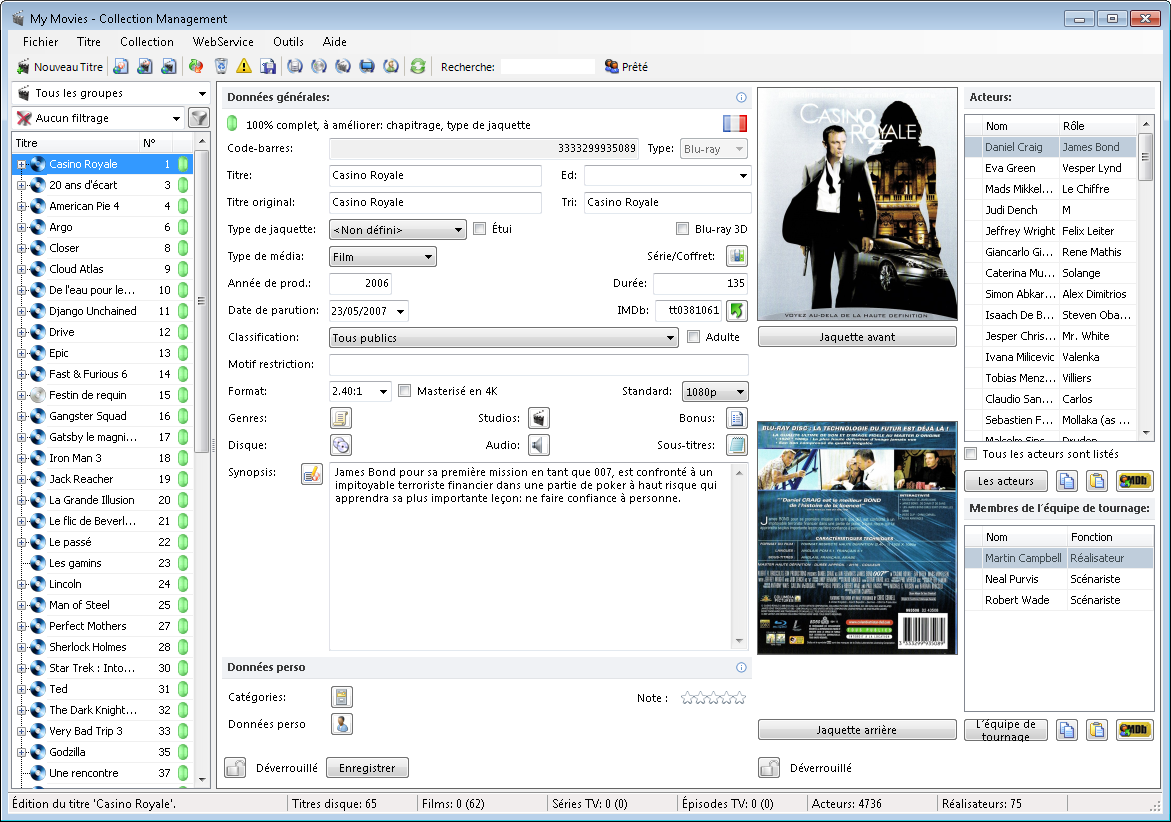Open the WebService menu
This screenshot has width=1171, height=822.
tap(223, 42)
